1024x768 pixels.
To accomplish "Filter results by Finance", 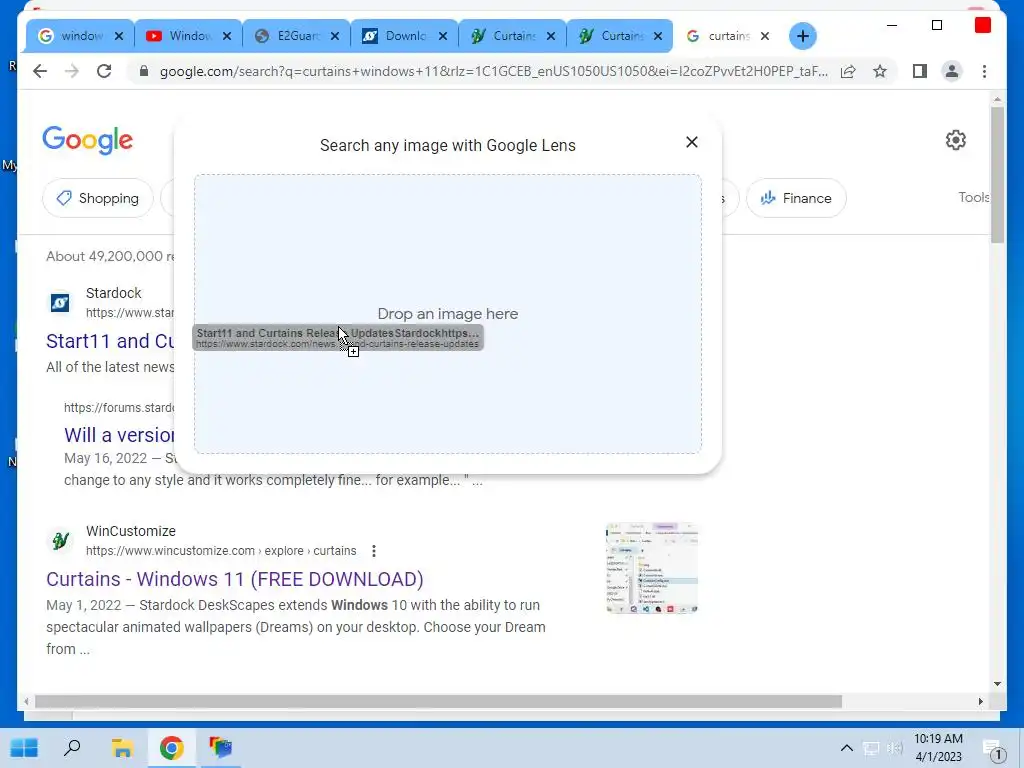I will point(796,198).
